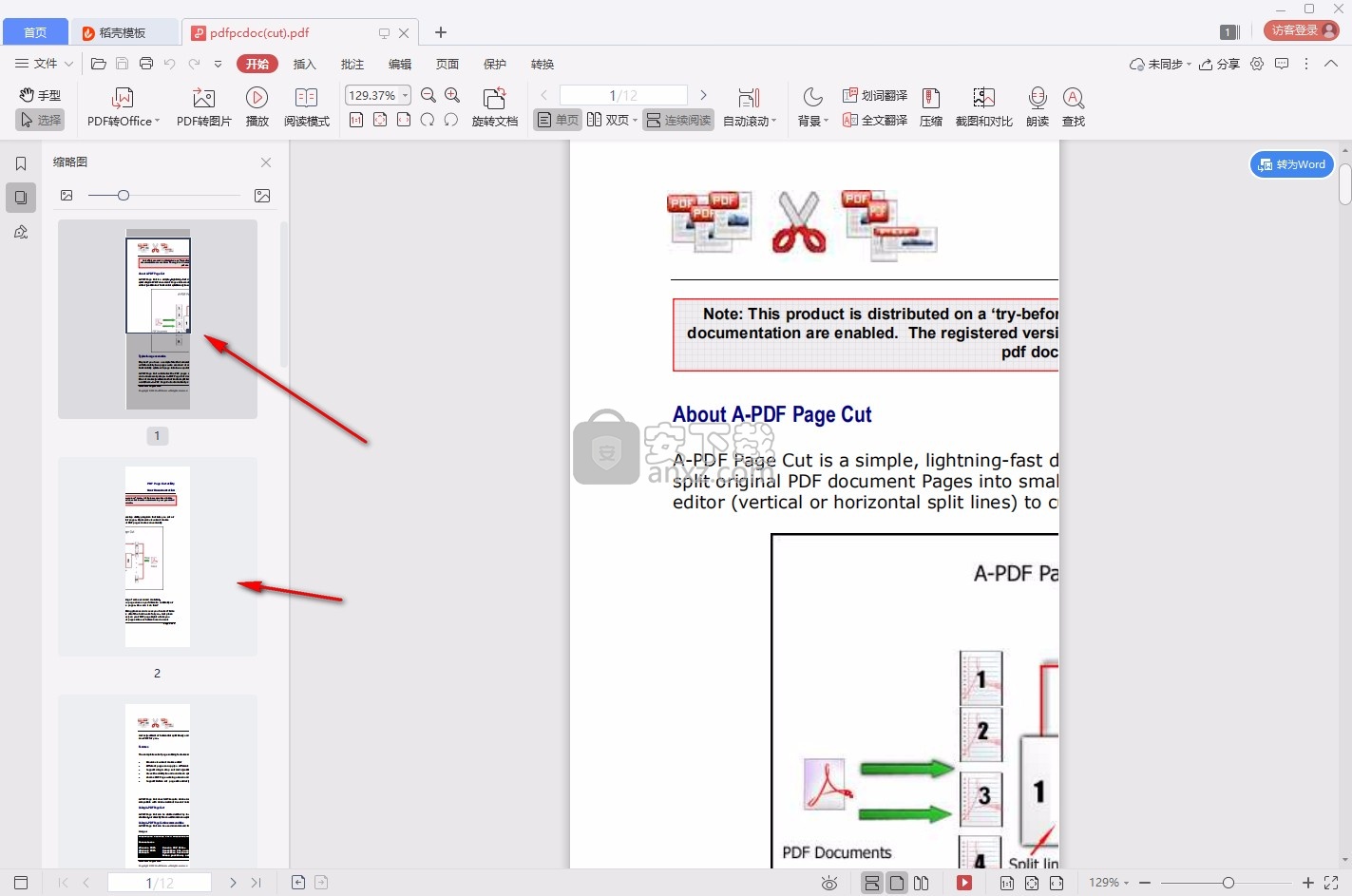Screen dimensions: 1352x896
Task: Select the page 2 thumbnail
Action: coord(158,557)
